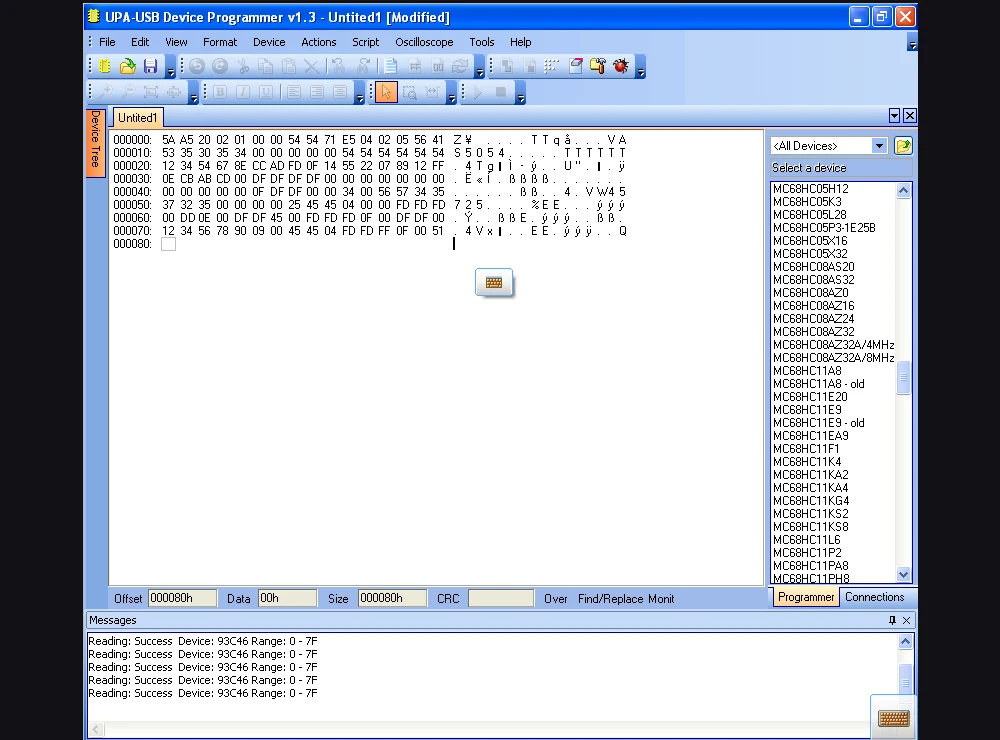The image size is (1000, 740).
Task: Switch to the Connections tab
Action: 874,597
